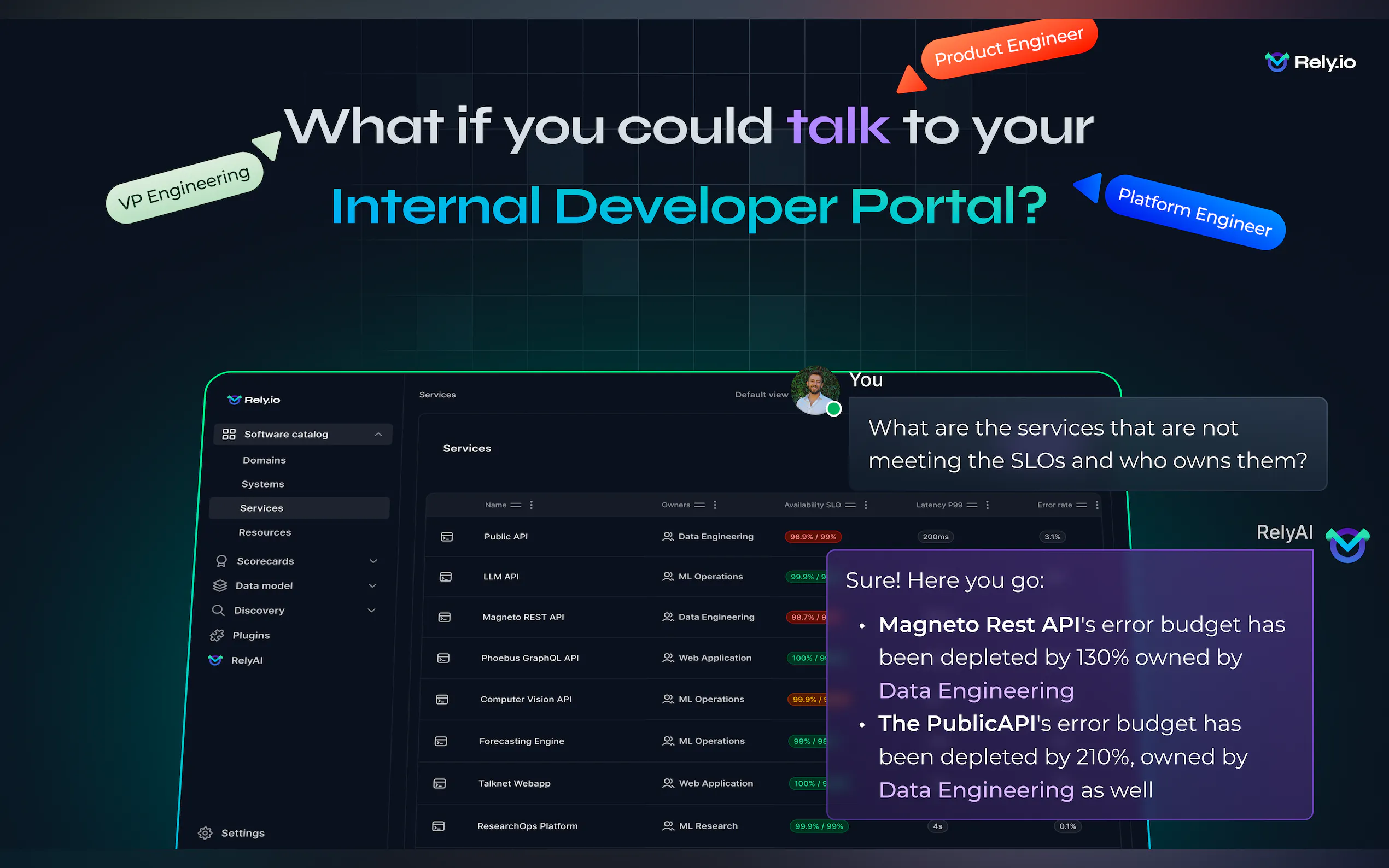The height and width of the screenshot is (868, 1389).
Task: Click ML Operations owner on Computer Vision API row
Action: pos(711,699)
